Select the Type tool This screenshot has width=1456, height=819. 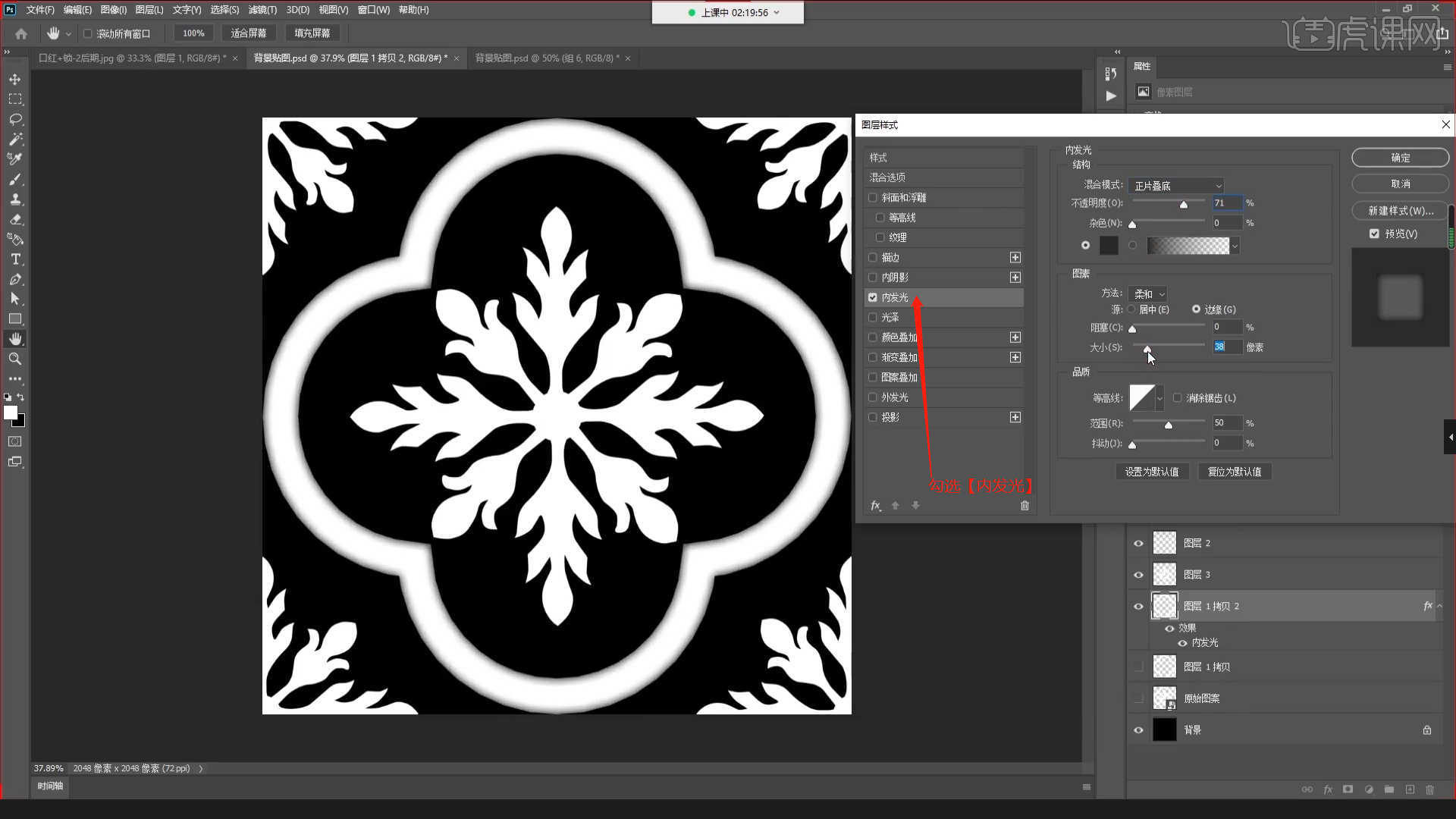coord(15,259)
